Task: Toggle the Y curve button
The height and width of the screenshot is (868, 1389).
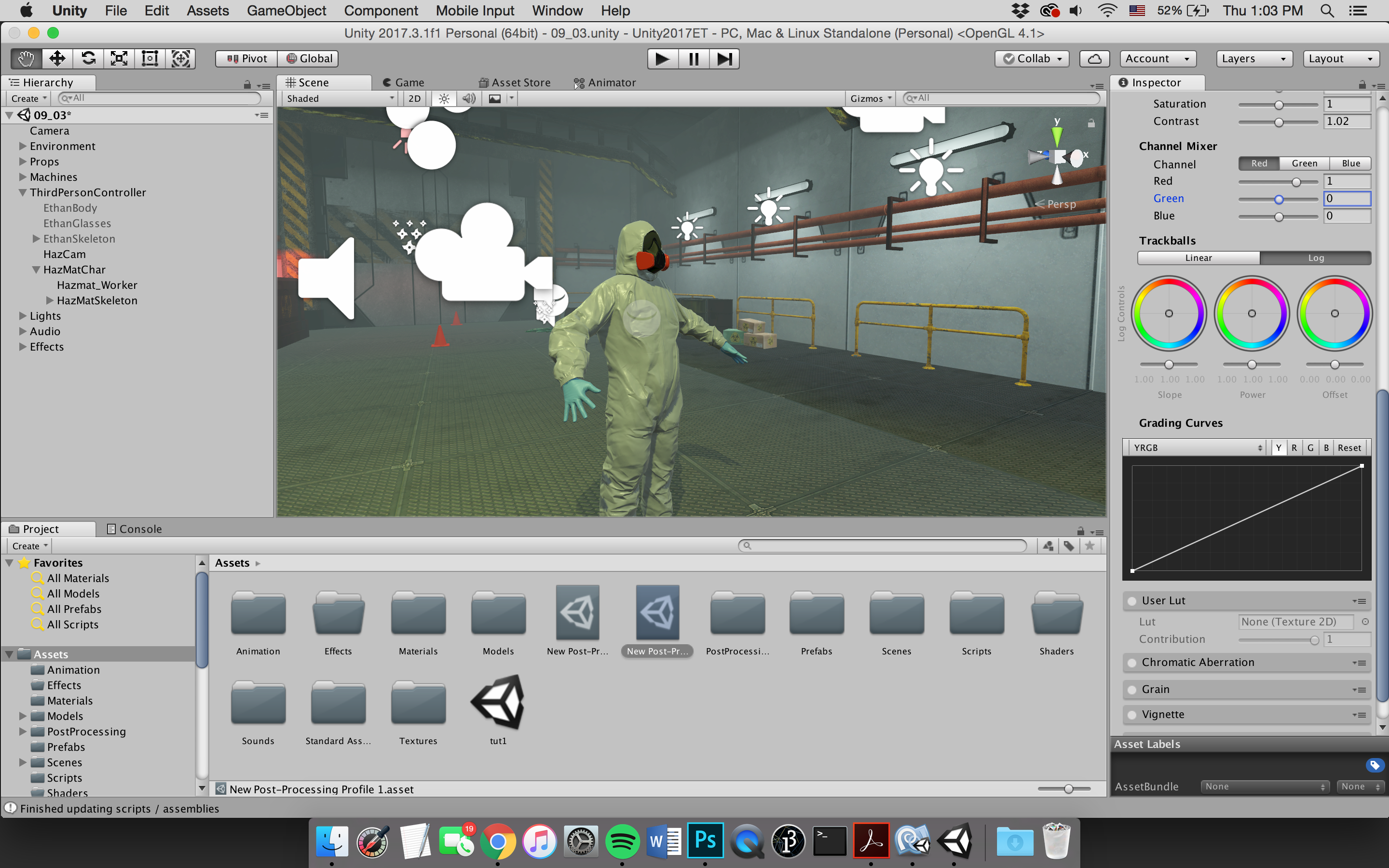Action: click(x=1278, y=447)
